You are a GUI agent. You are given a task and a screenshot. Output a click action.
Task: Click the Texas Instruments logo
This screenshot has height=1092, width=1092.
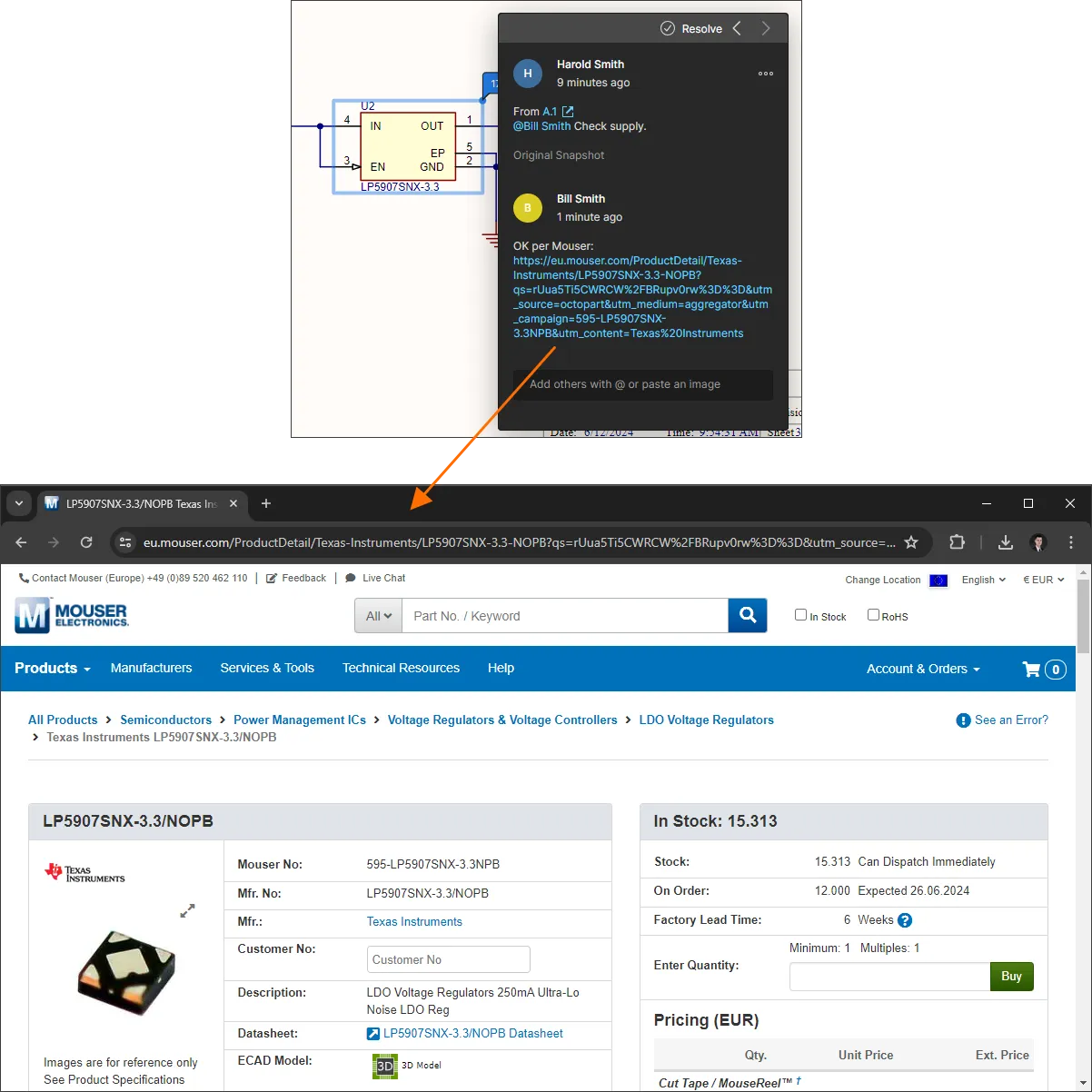pyautogui.click(x=85, y=873)
